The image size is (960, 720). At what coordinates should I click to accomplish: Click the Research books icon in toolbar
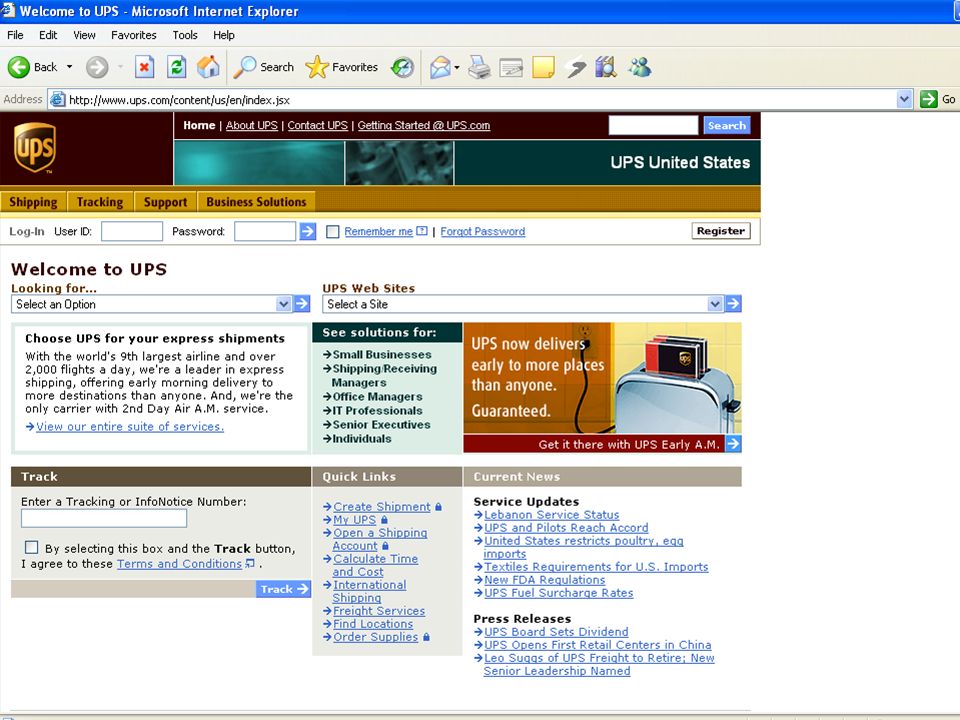tap(606, 67)
